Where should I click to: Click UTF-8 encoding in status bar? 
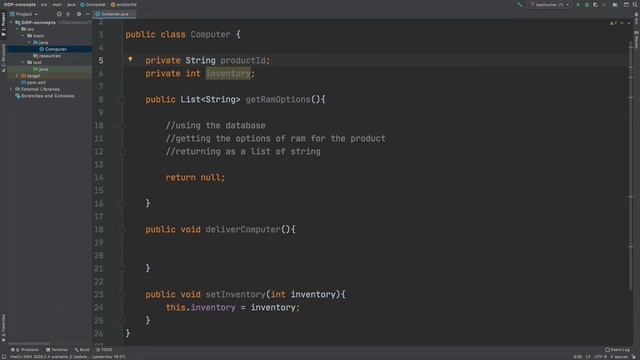point(600,357)
